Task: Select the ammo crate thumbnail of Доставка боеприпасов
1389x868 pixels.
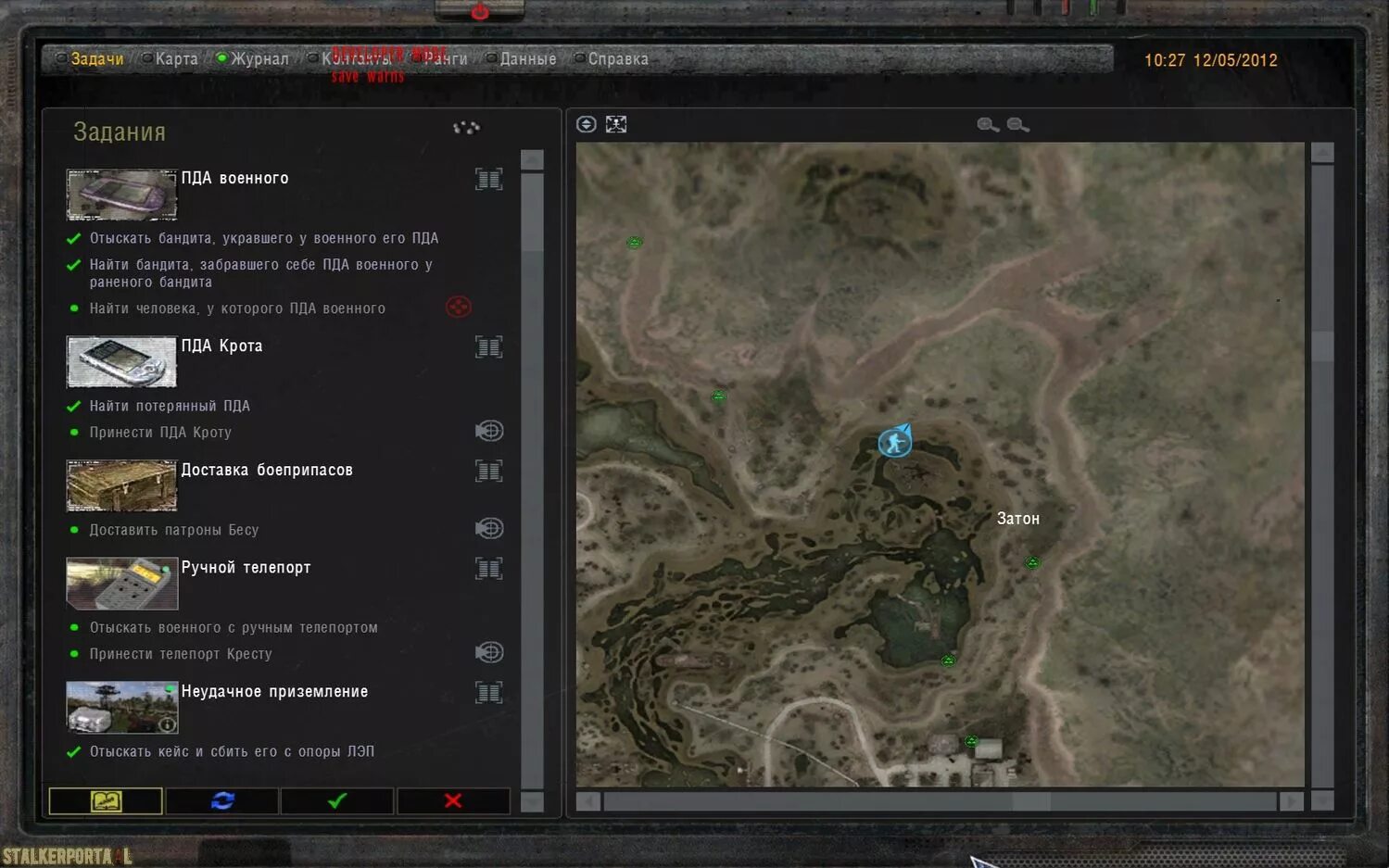Action: pyautogui.click(x=121, y=485)
